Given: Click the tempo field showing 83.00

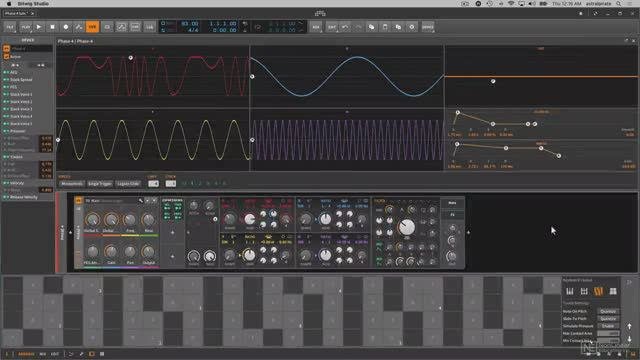Looking at the screenshot, I should click(189, 24).
